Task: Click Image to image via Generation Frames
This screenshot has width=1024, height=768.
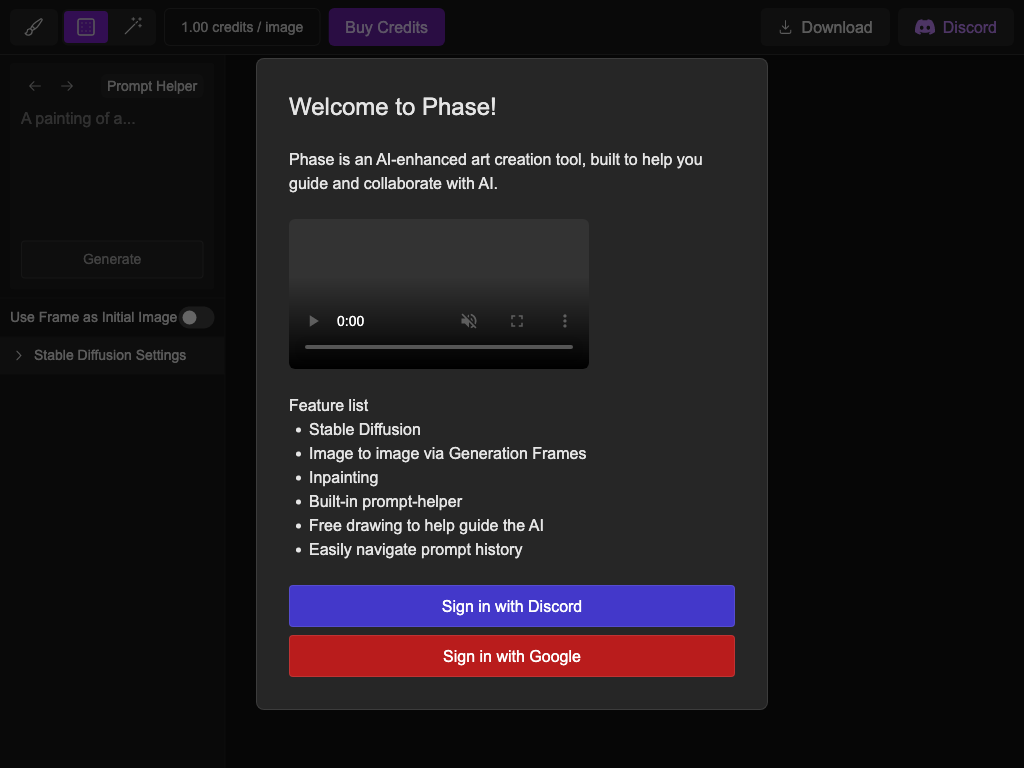Action: pos(447,453)
